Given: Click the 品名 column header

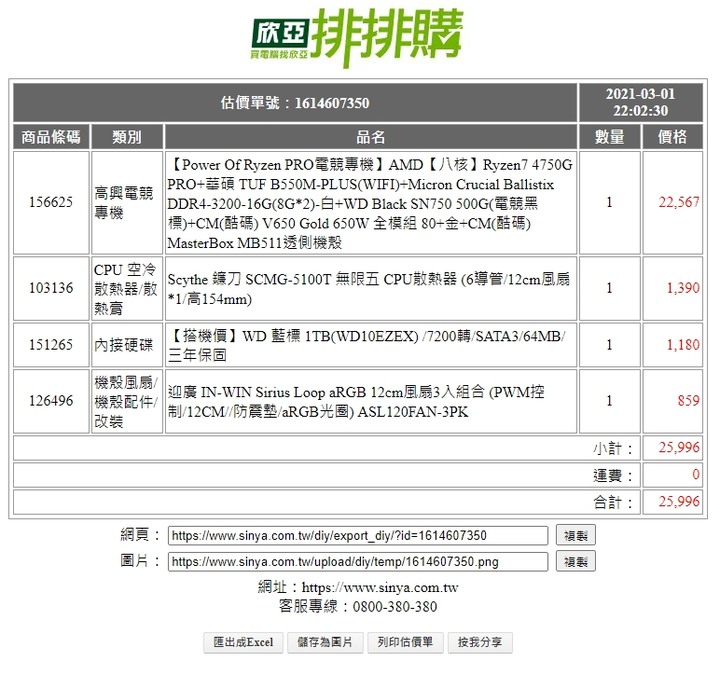Looking at the screenshot, I should [x=371, y=137].
